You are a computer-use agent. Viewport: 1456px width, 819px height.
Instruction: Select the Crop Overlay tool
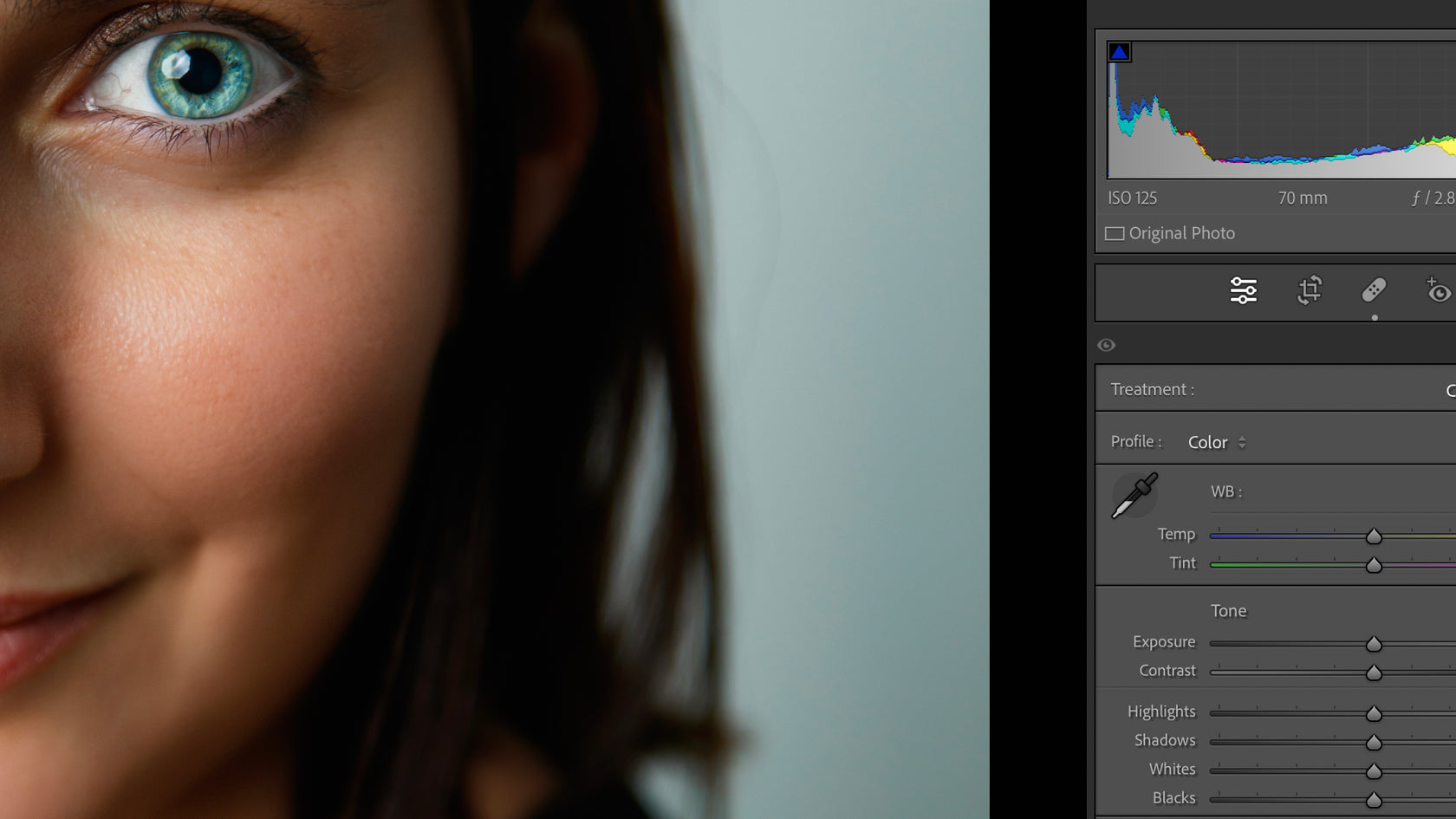1309,290
